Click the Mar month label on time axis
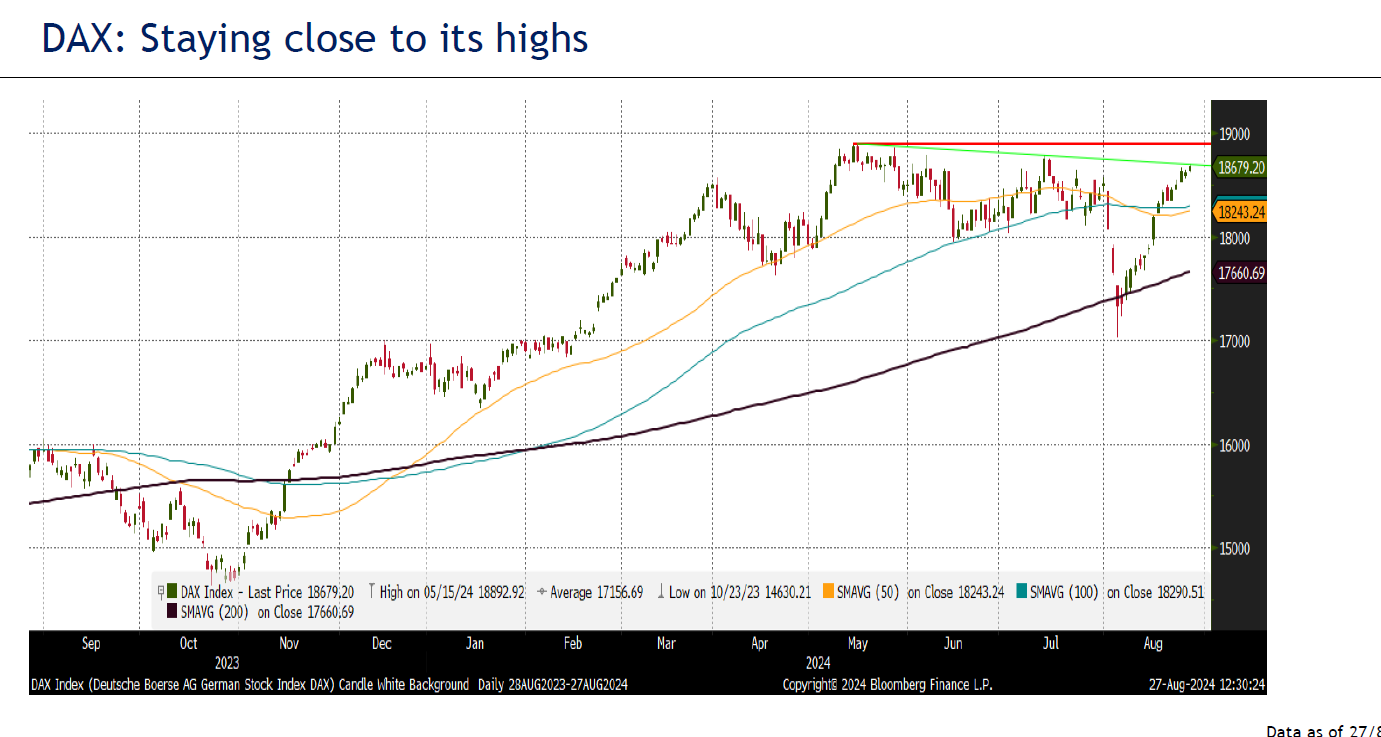 pos(666,644)
